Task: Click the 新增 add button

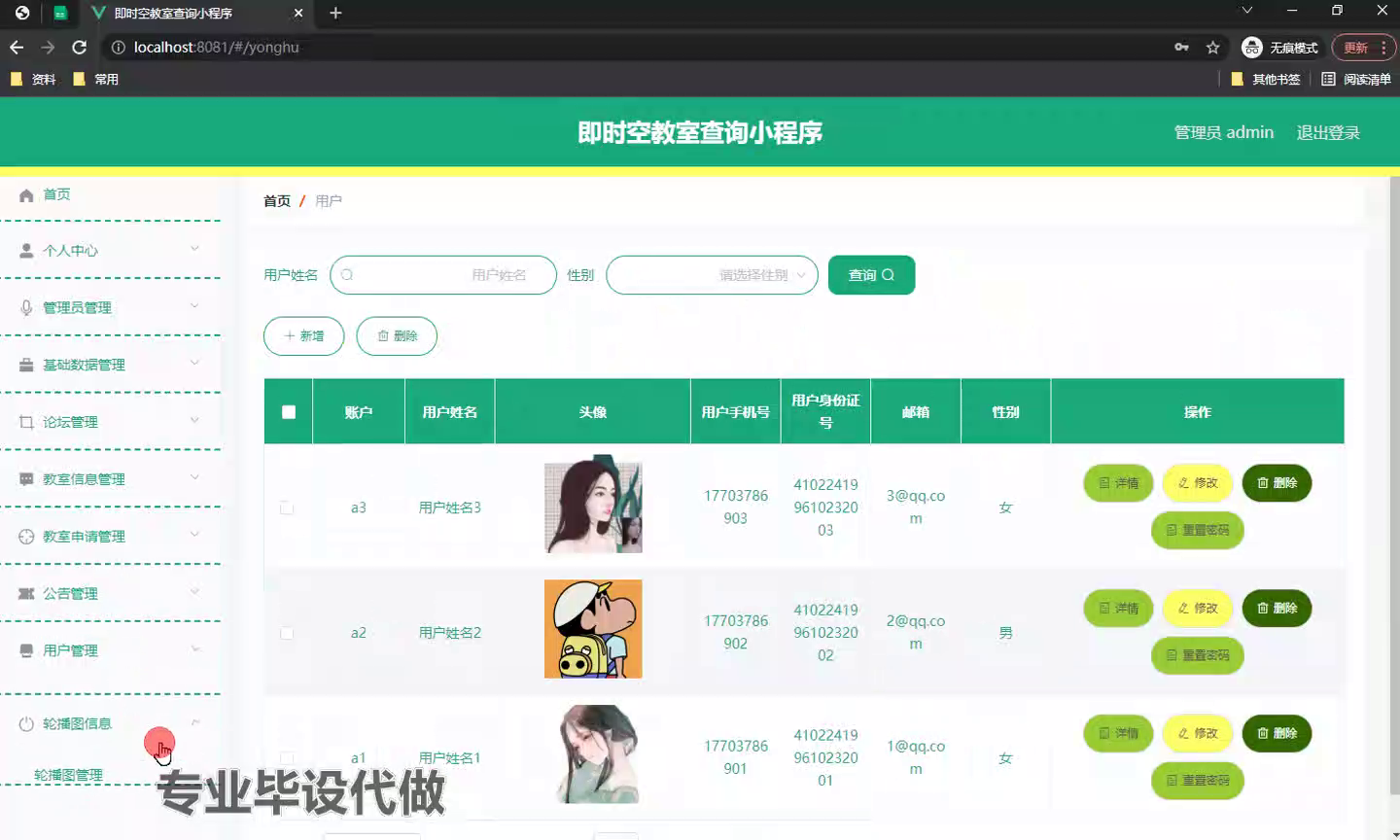Action: 304,335
